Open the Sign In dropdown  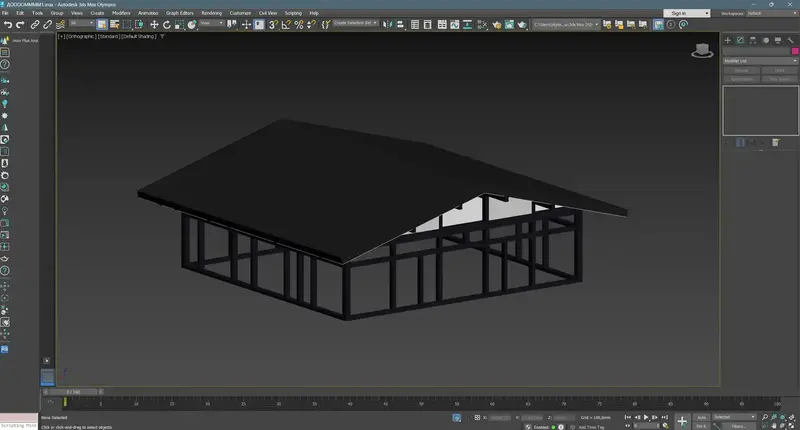click(x=687, y=13)
